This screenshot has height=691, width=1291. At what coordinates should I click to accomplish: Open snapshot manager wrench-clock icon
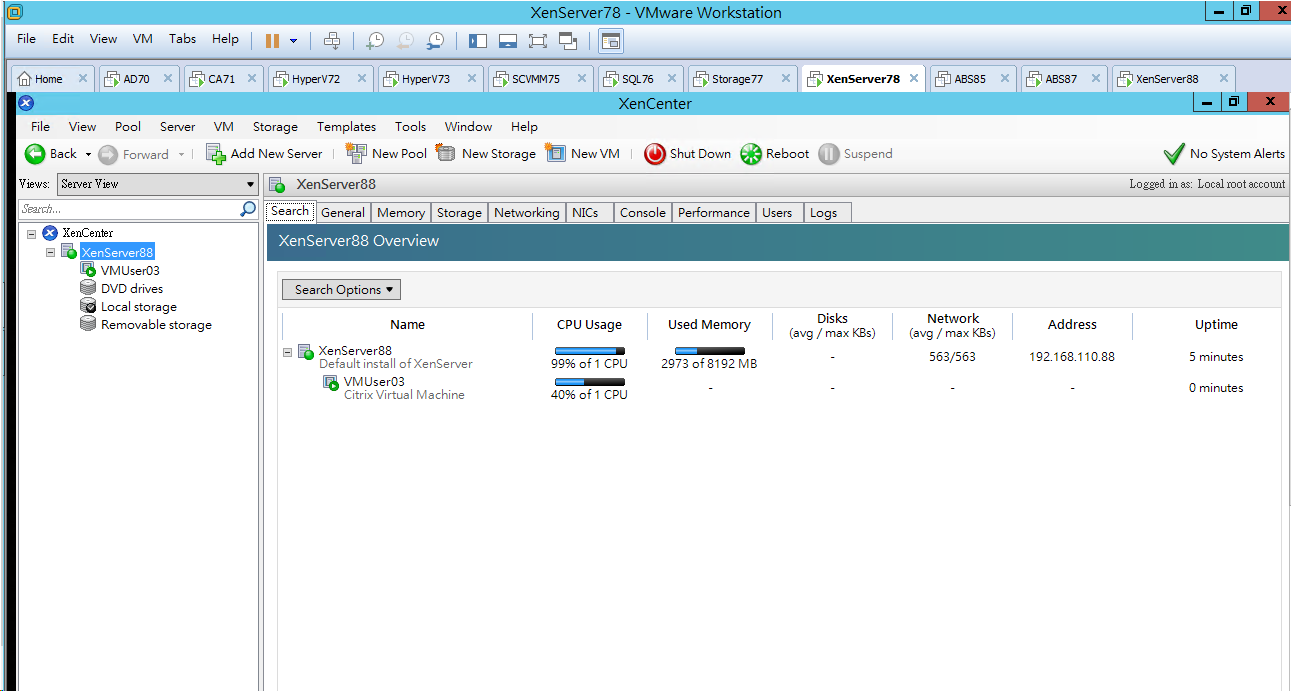point(435,41)
